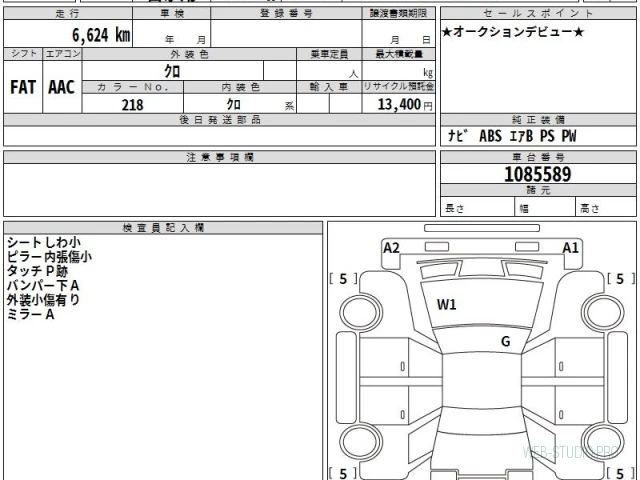Click the セールスポイント header
This screenshot has height=480, width=640.
pyautogui.click(x=538, y=13)
